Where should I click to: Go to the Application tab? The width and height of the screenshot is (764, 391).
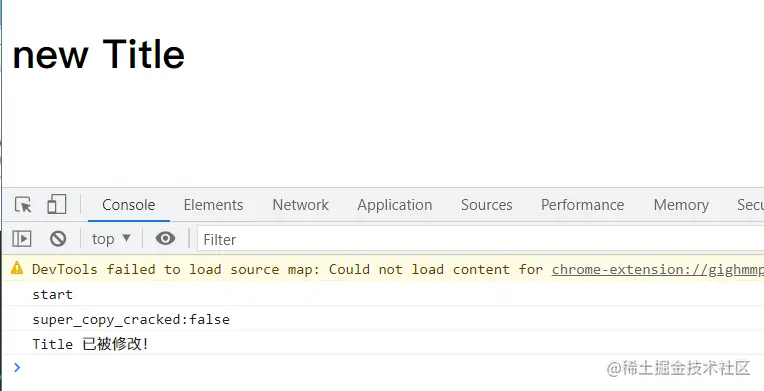tap(395, 205)
